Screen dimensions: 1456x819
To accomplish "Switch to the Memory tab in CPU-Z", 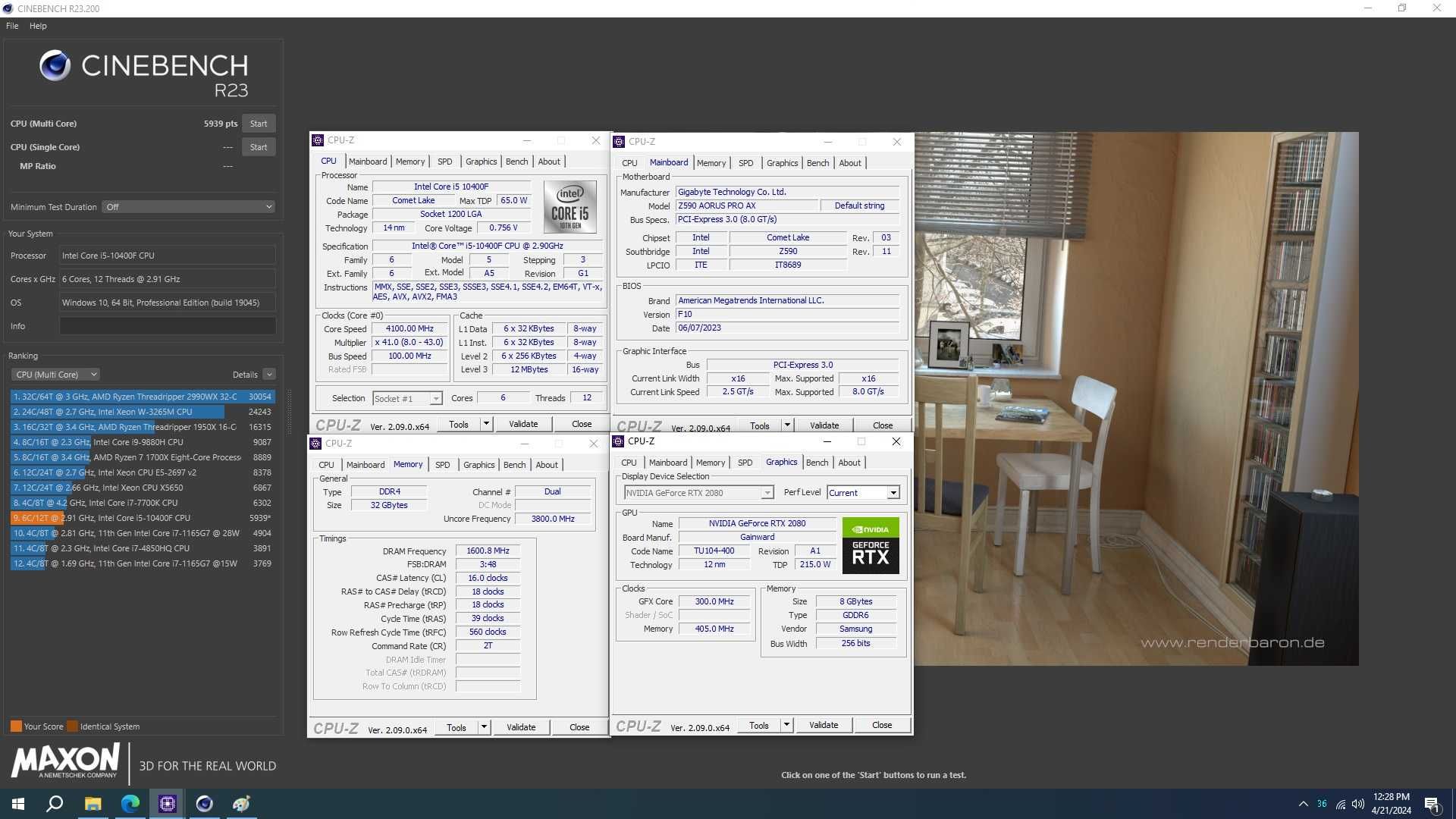I will click(x=407, y=161).
